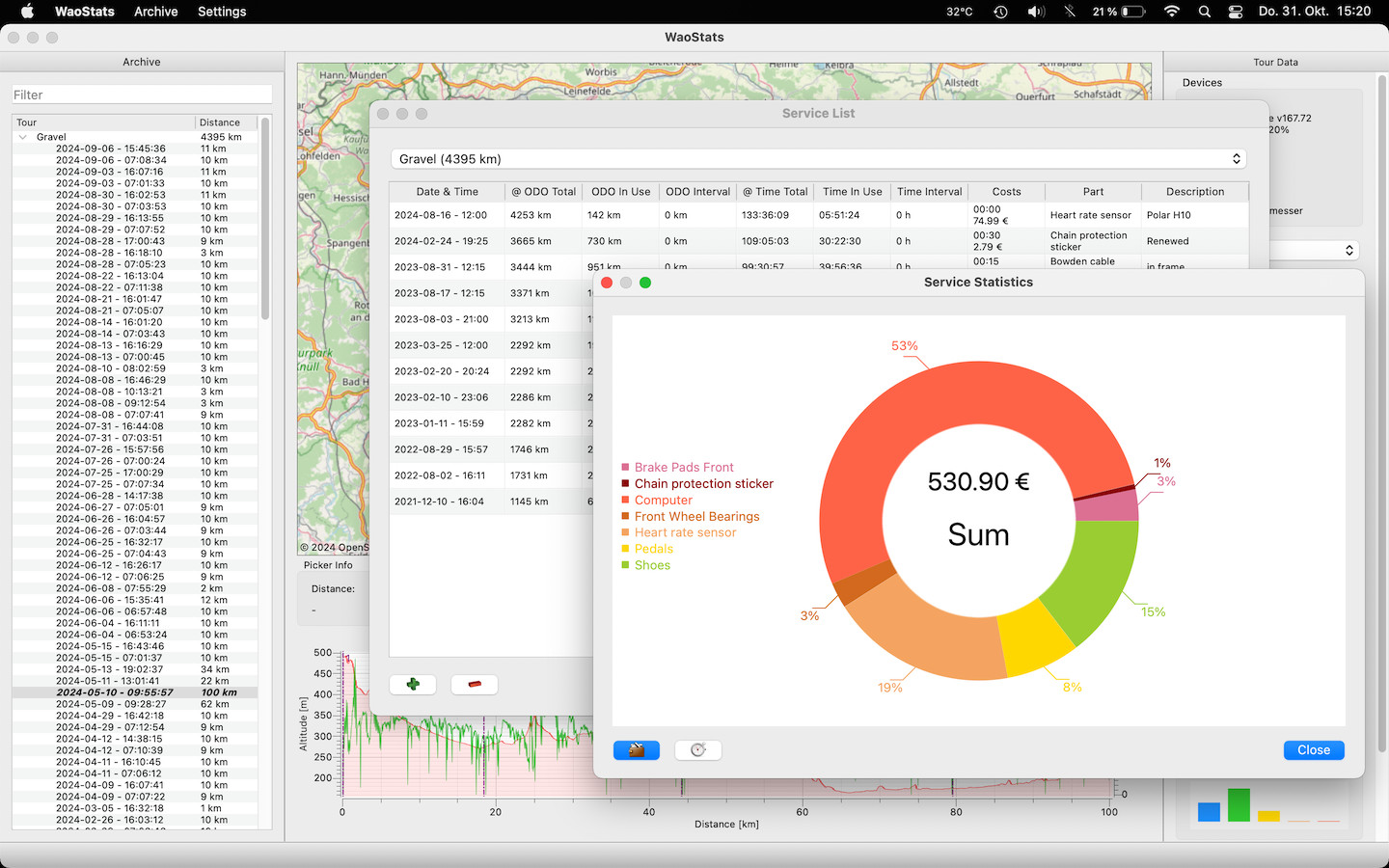1389x868 pixels.
Task: Open the Archive menu
Action: (155, 12)
